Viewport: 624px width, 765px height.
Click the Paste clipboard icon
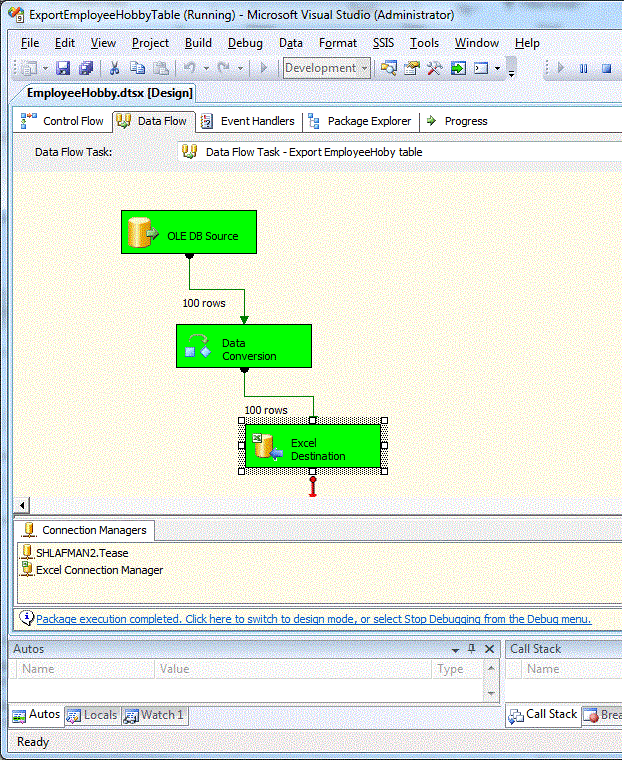161,68
